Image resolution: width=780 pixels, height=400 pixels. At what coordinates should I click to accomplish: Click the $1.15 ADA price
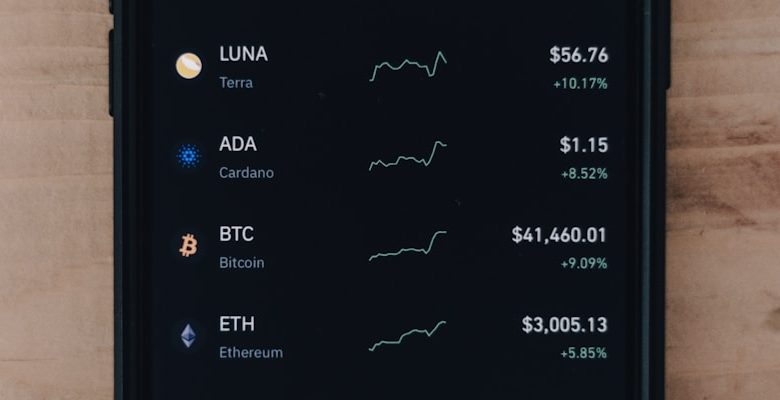point(584,145)
